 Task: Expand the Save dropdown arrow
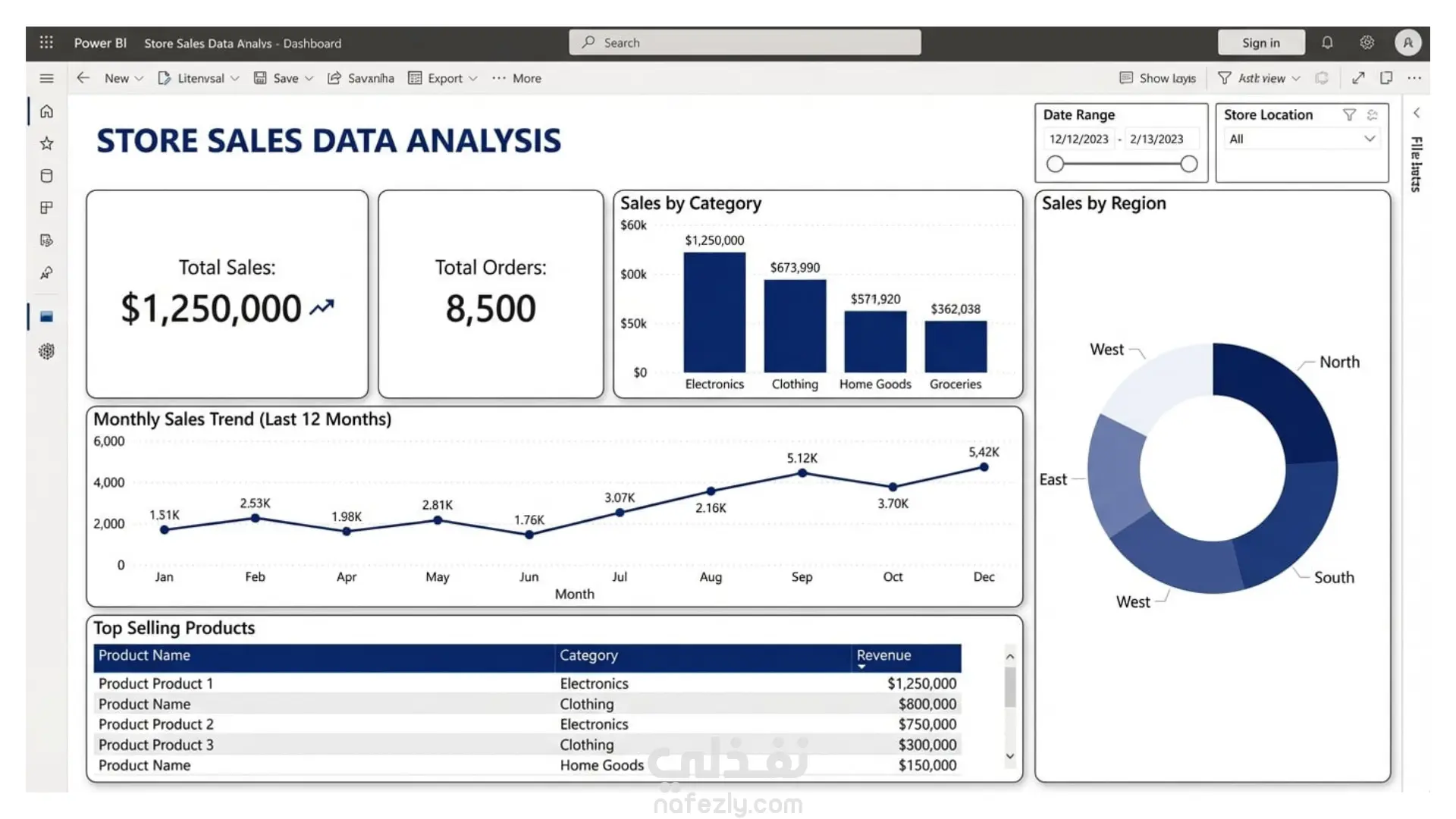coord(309,78)
